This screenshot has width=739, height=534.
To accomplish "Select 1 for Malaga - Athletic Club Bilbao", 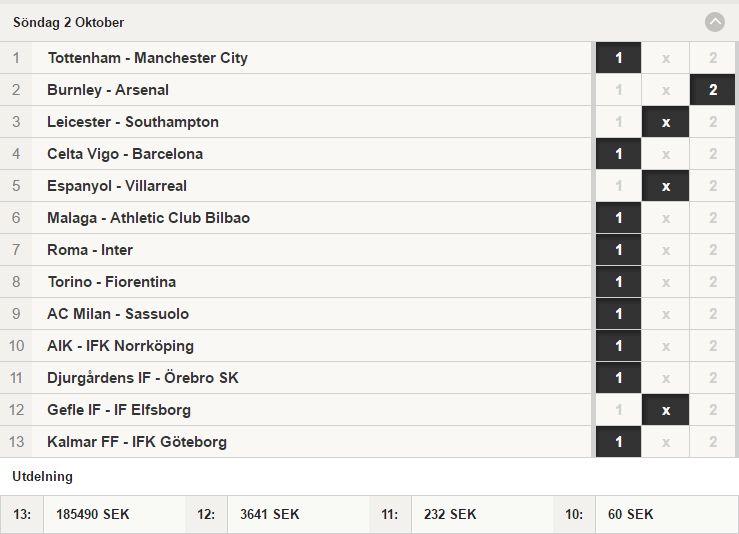I will (x=618, y=218).
